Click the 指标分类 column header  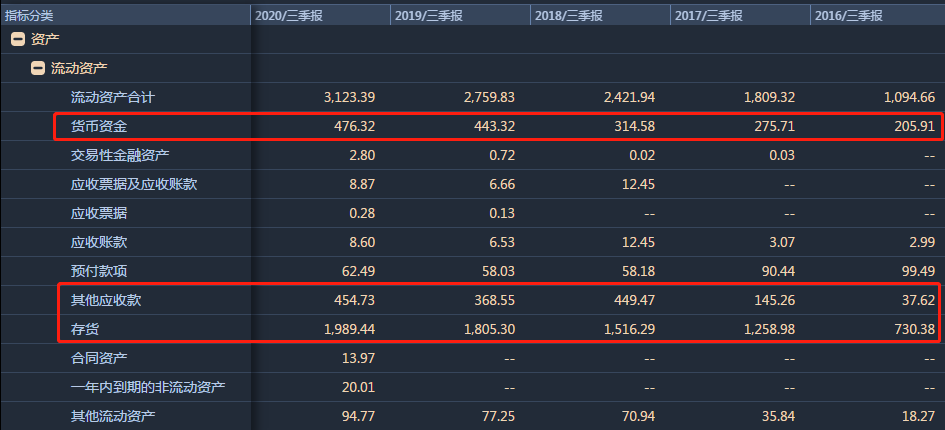(x=30, y=14)
